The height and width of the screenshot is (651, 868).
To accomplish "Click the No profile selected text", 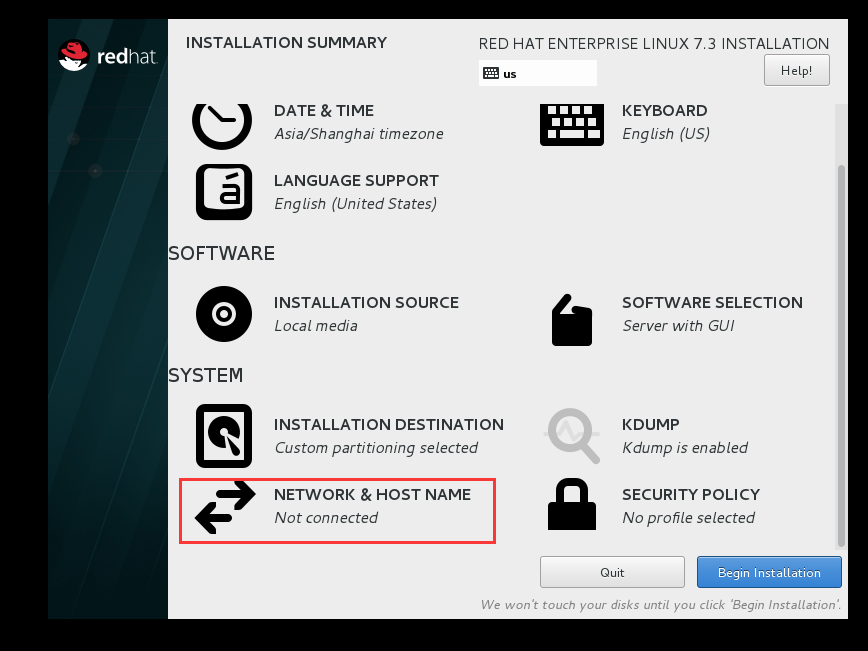I will point(689,518).
